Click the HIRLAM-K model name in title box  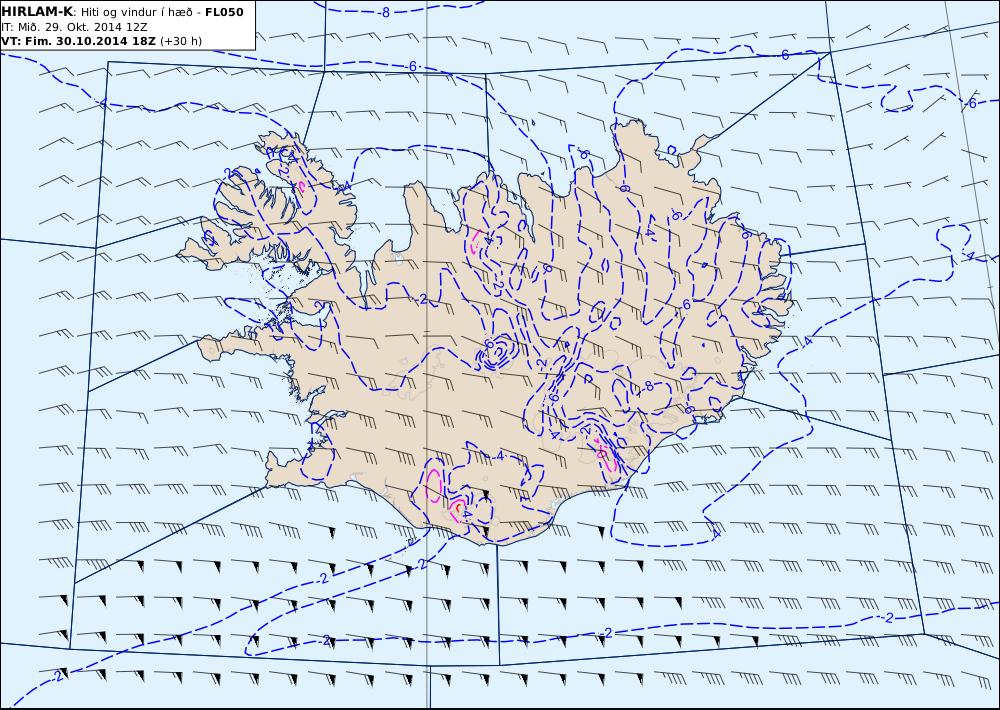point(37,12)
